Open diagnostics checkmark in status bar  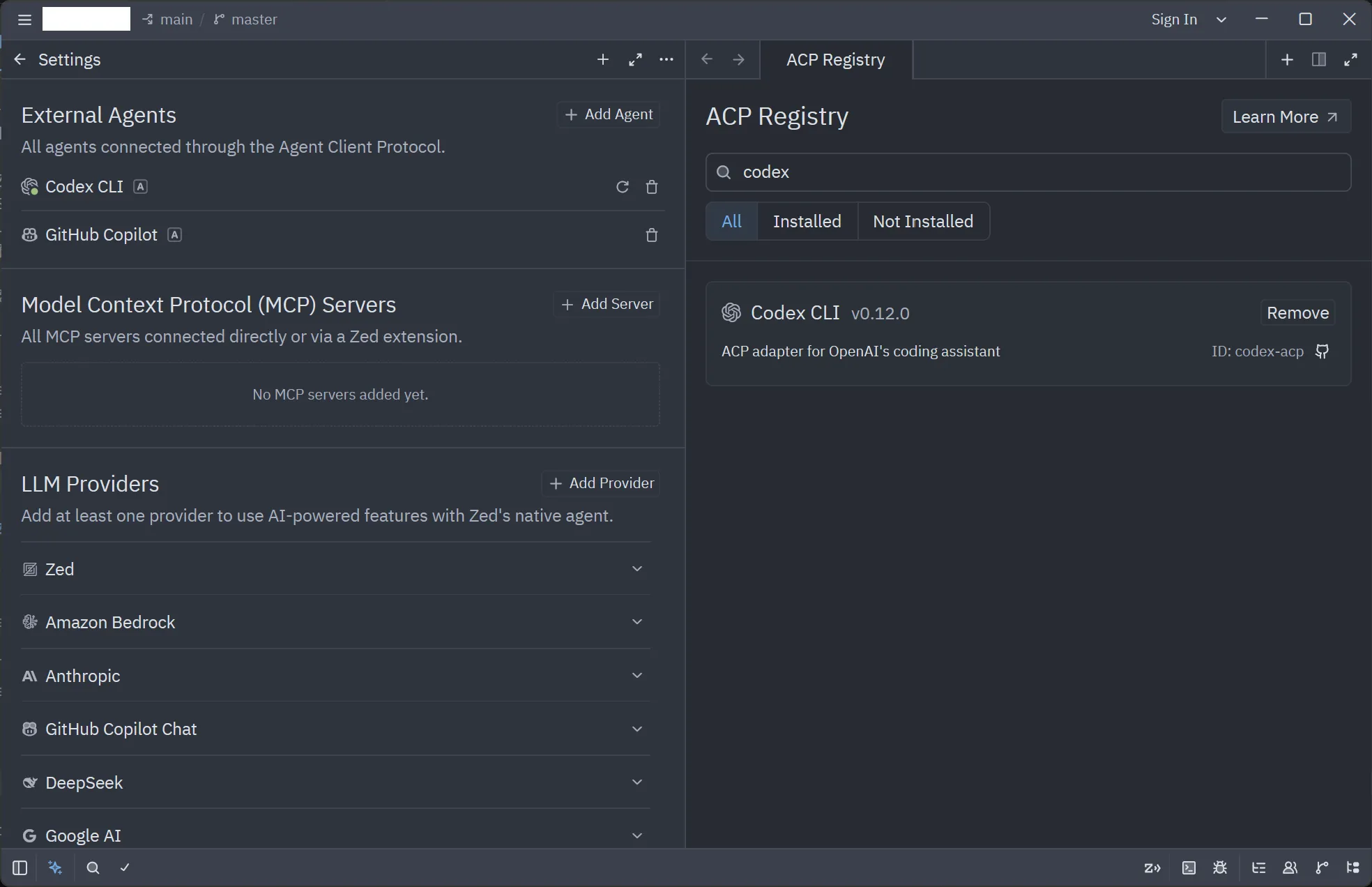coord(125,868)
